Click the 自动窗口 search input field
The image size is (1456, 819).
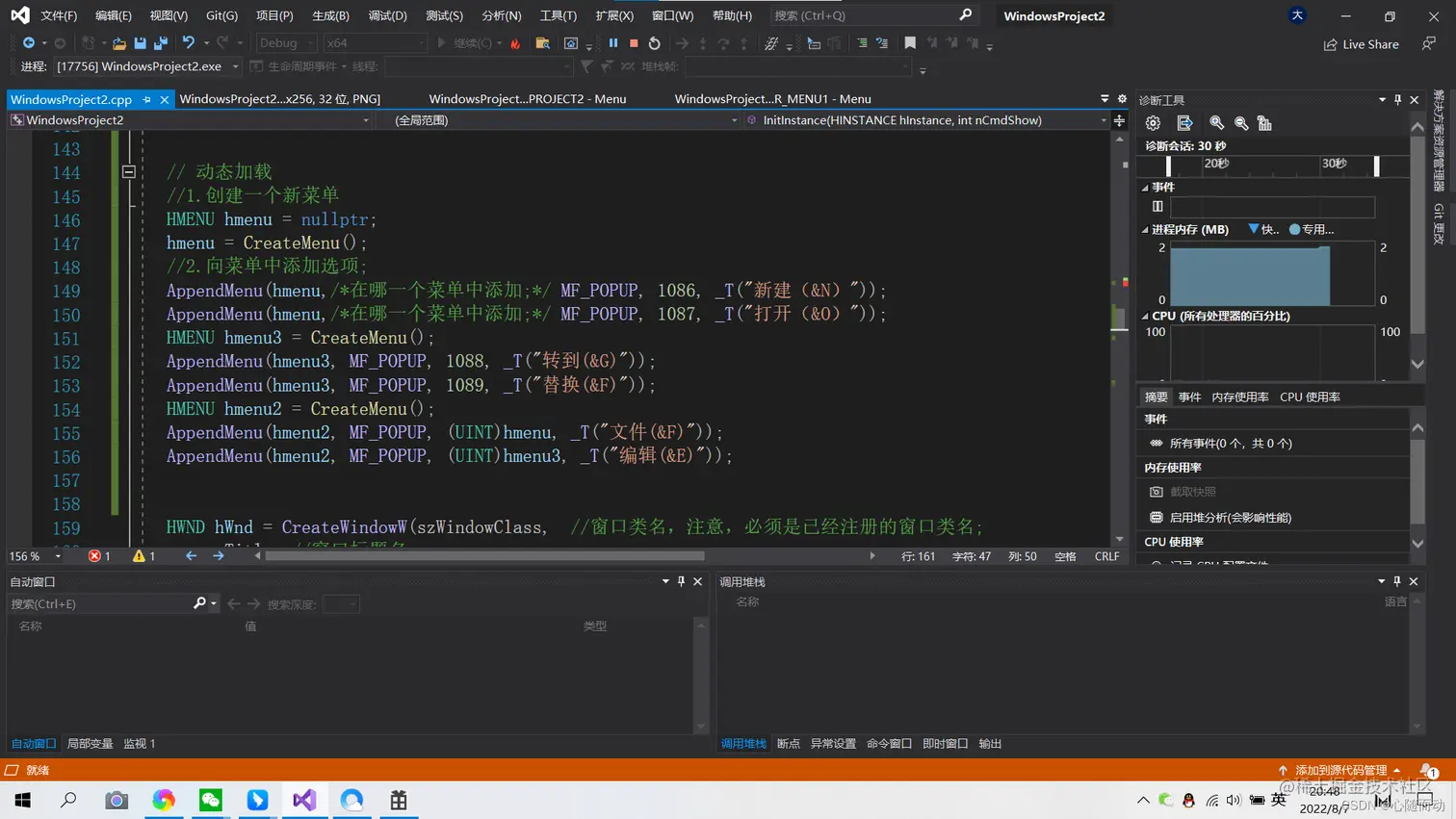[x=100, y=604]
